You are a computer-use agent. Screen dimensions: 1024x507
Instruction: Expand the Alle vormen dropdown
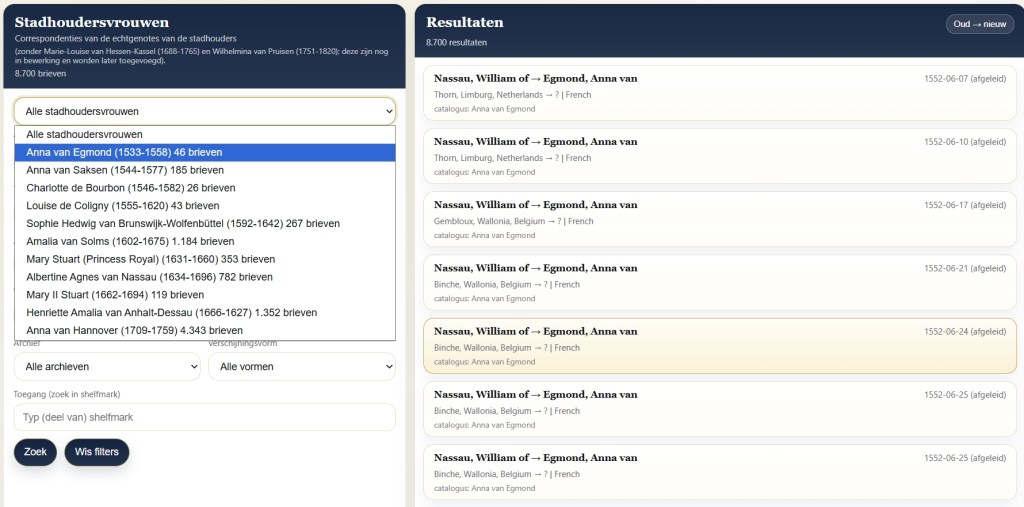coord(301,367)
